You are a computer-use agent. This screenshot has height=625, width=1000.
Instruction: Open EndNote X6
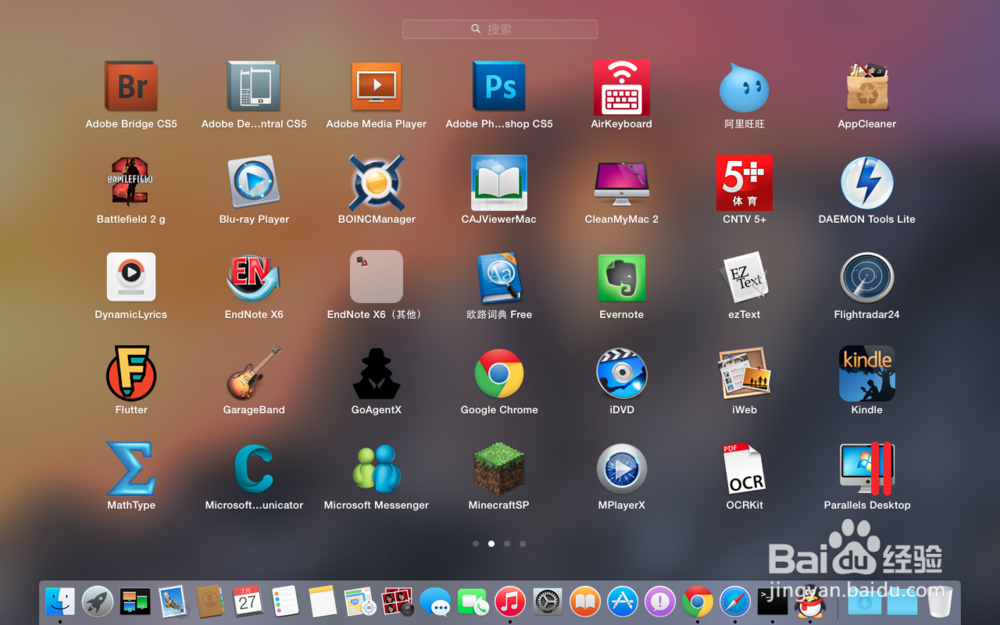(253, 276)
